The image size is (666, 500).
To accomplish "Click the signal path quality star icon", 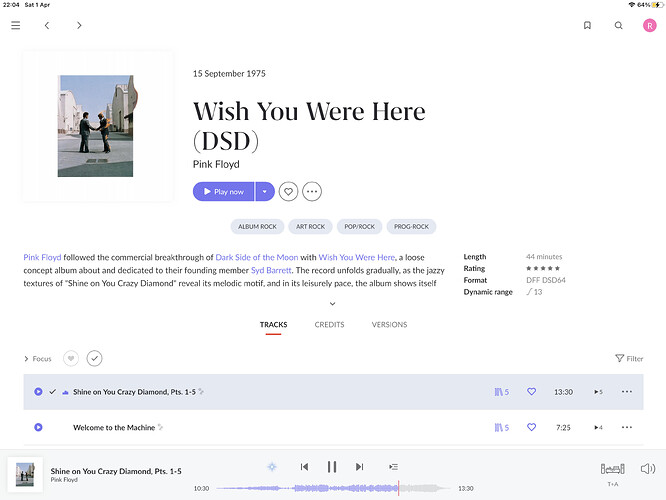I will 272,467.
